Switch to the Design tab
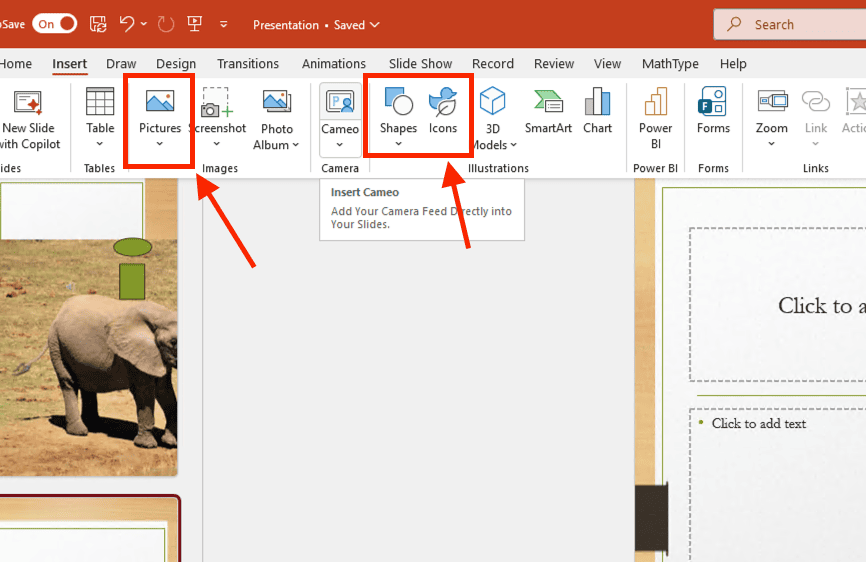The image size is (866, 562). point(176,64)
